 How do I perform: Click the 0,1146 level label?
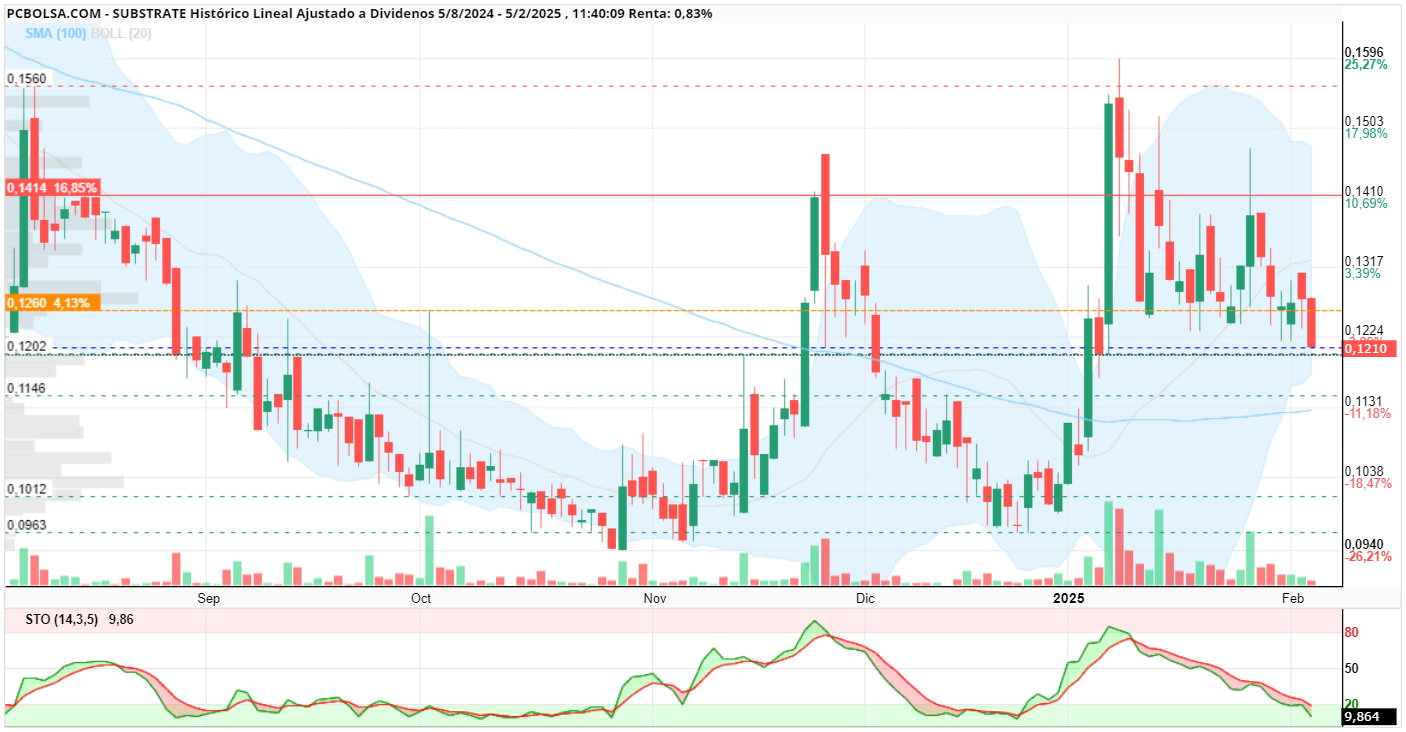26,387
